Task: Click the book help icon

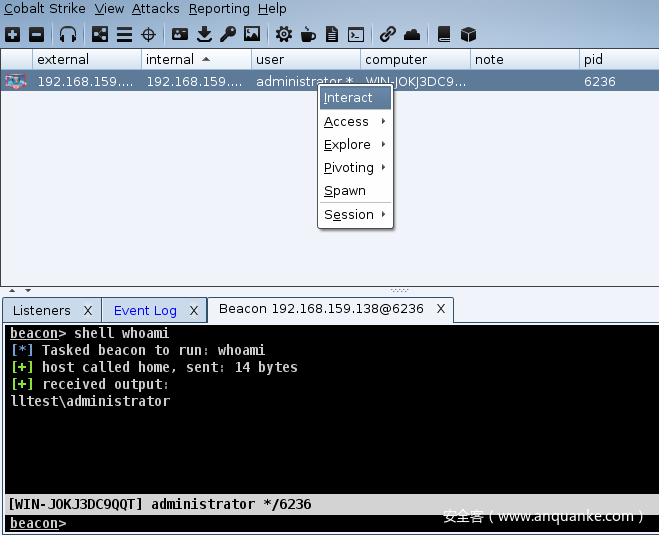Action: tap(444, 34)
